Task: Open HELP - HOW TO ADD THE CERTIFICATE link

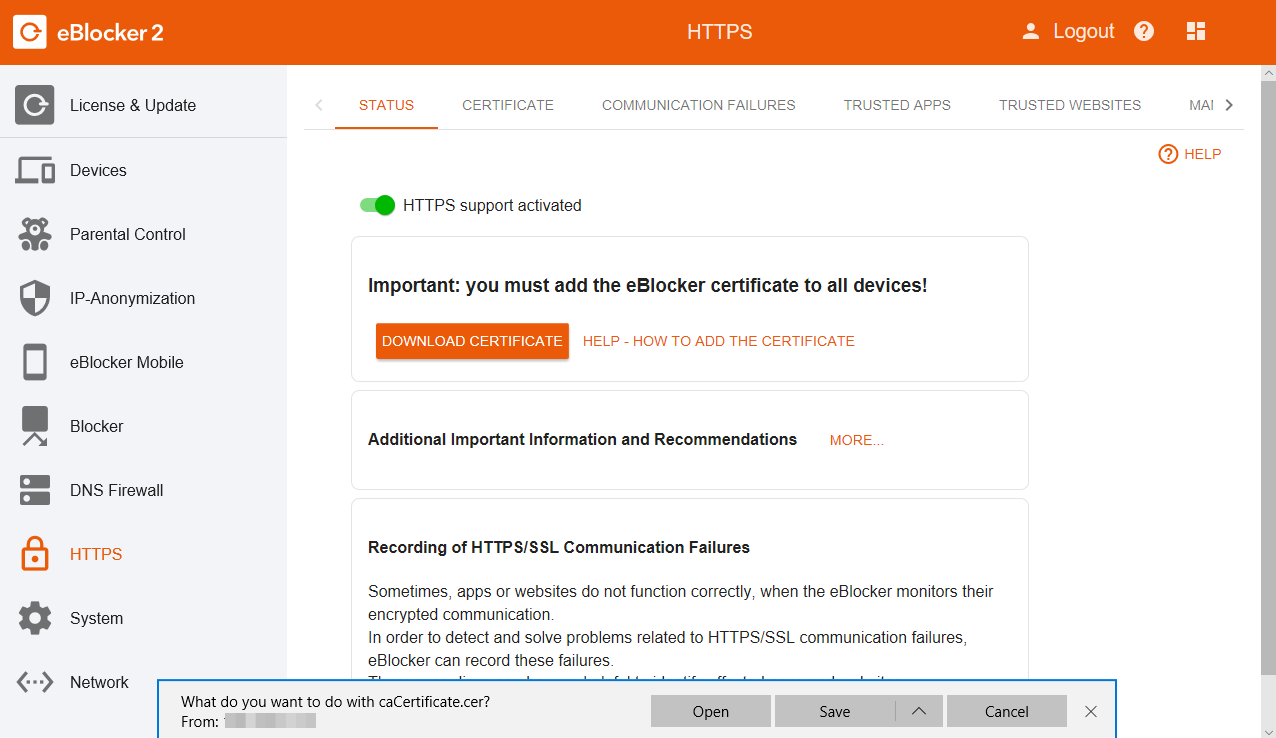Action: pyautogui.click(x=719, y=341)
